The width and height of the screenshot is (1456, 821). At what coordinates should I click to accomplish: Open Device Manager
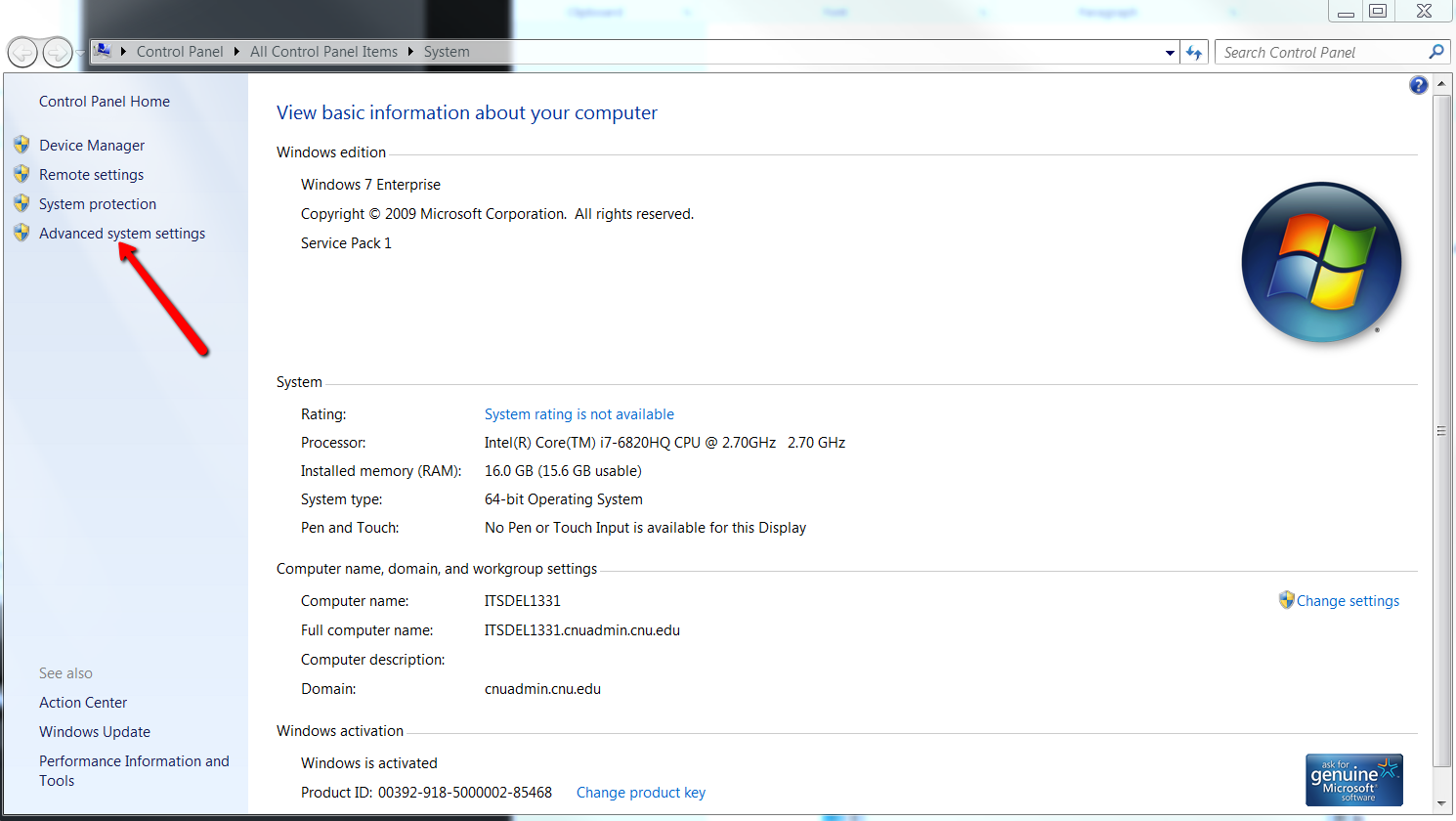click(92, 146)
